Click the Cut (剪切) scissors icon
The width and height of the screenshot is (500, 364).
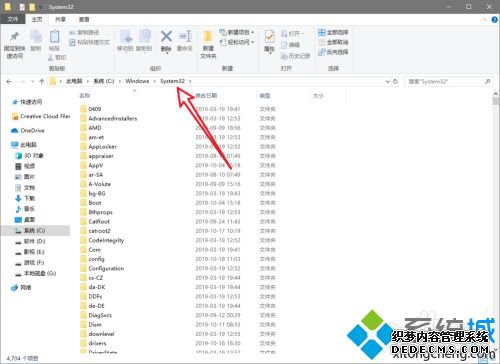pos(51,58)
